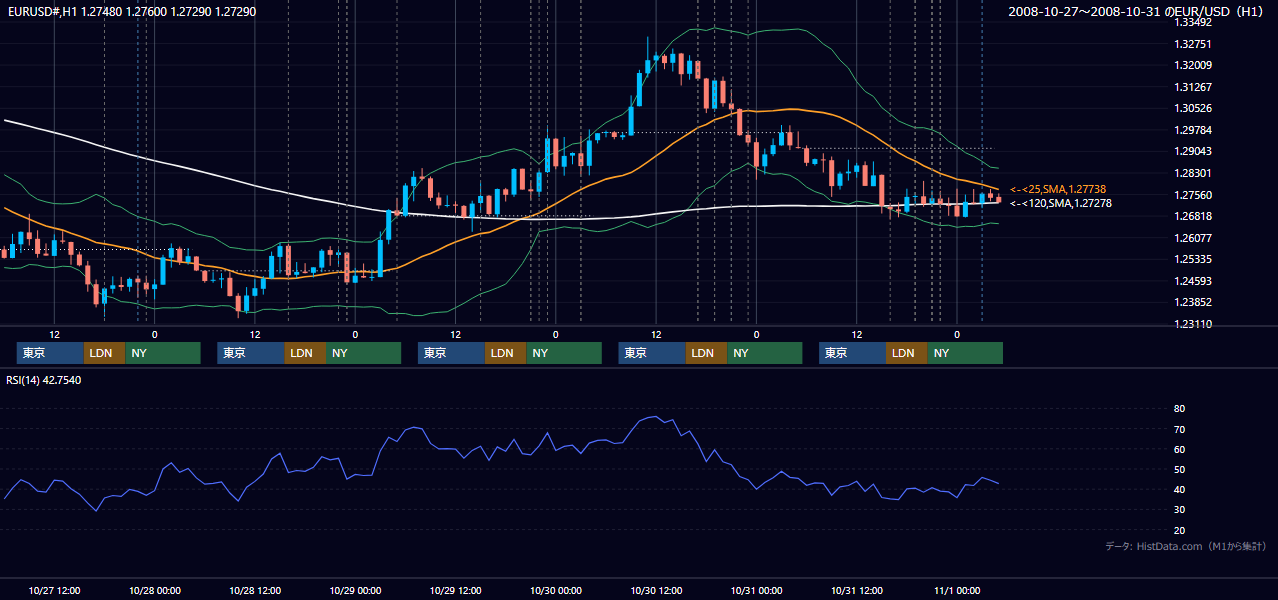Click price axis label 1.31267
The height and width of the screenshot is (600, 1278).
pyautogui.click(x=1194, y=87)
